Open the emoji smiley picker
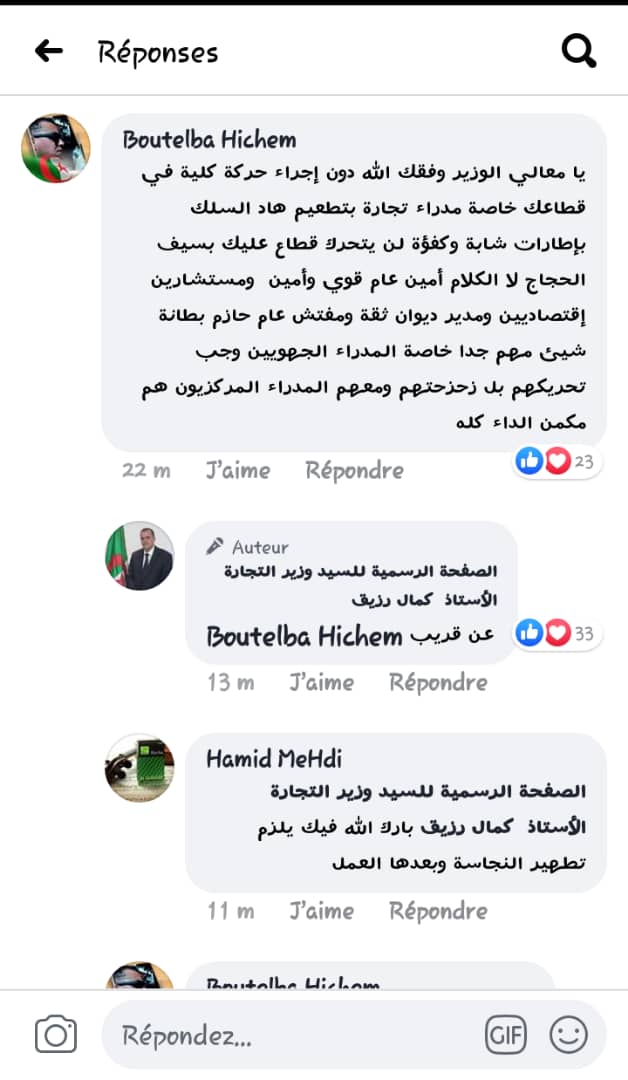628x1080 pixels. [x=568, y=1035]
